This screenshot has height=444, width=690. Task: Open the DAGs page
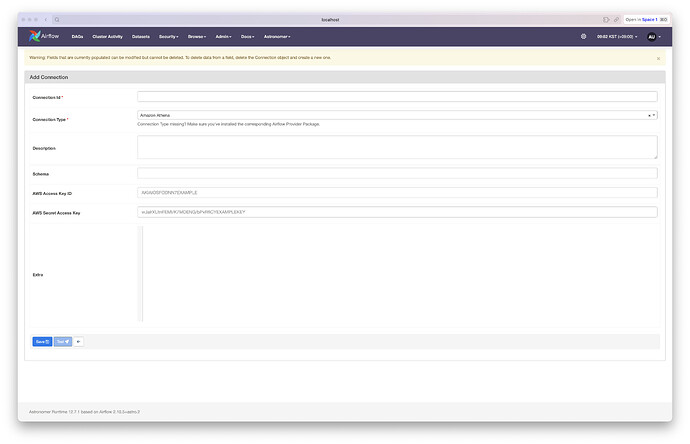pos(77,37)
